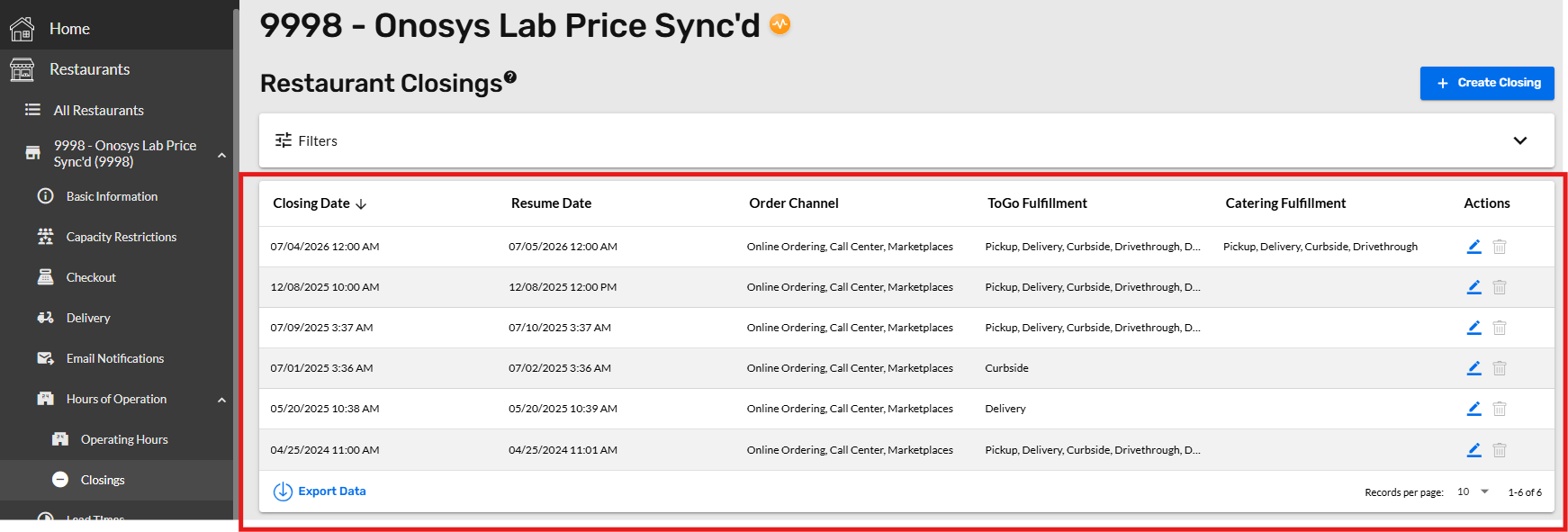Screen dimensions: 1568x532
Task: Click the orange status icon near title
Action: tap(780, 24)
